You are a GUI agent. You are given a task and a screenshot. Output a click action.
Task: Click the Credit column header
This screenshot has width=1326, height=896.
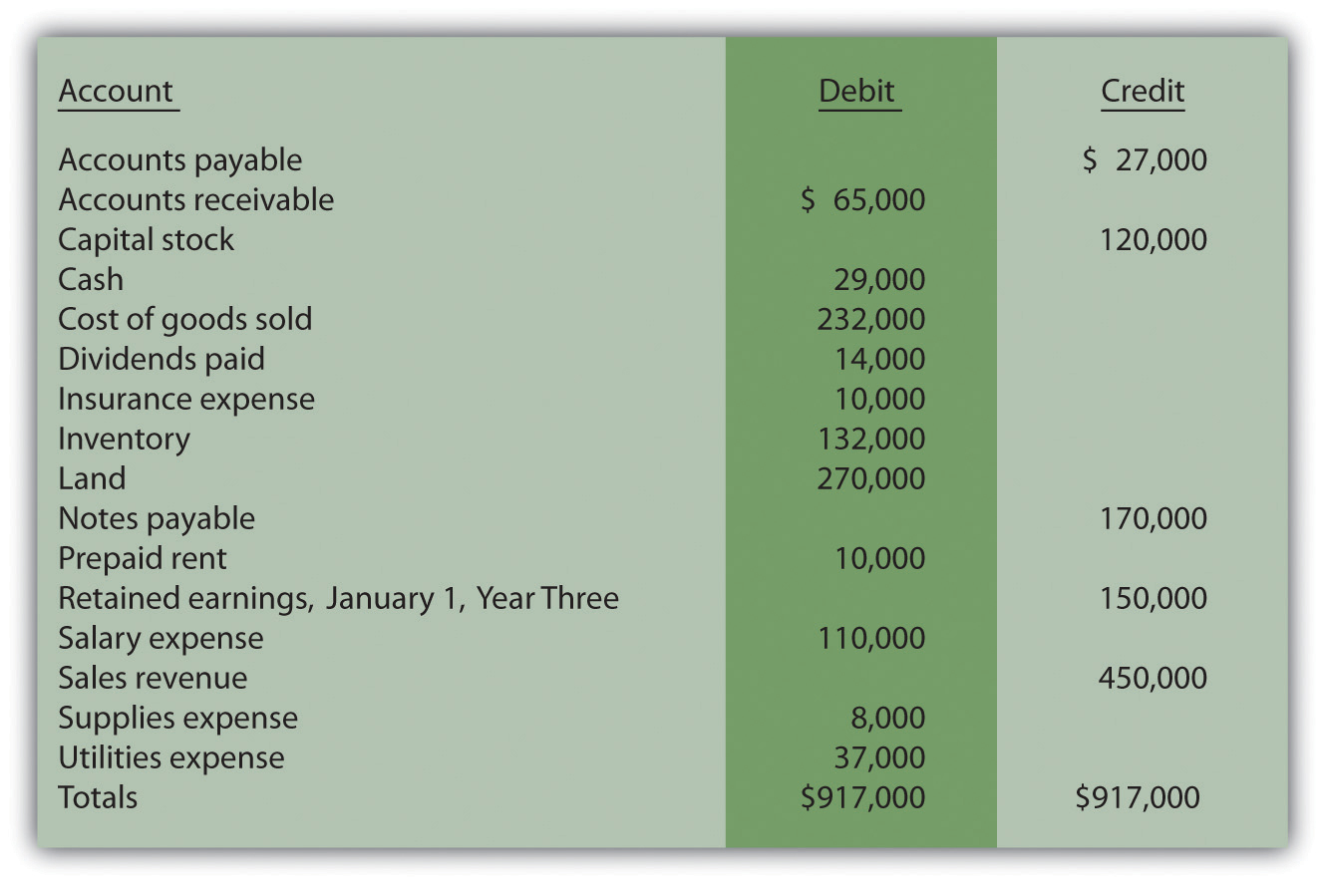click(x=1143, y=91)
